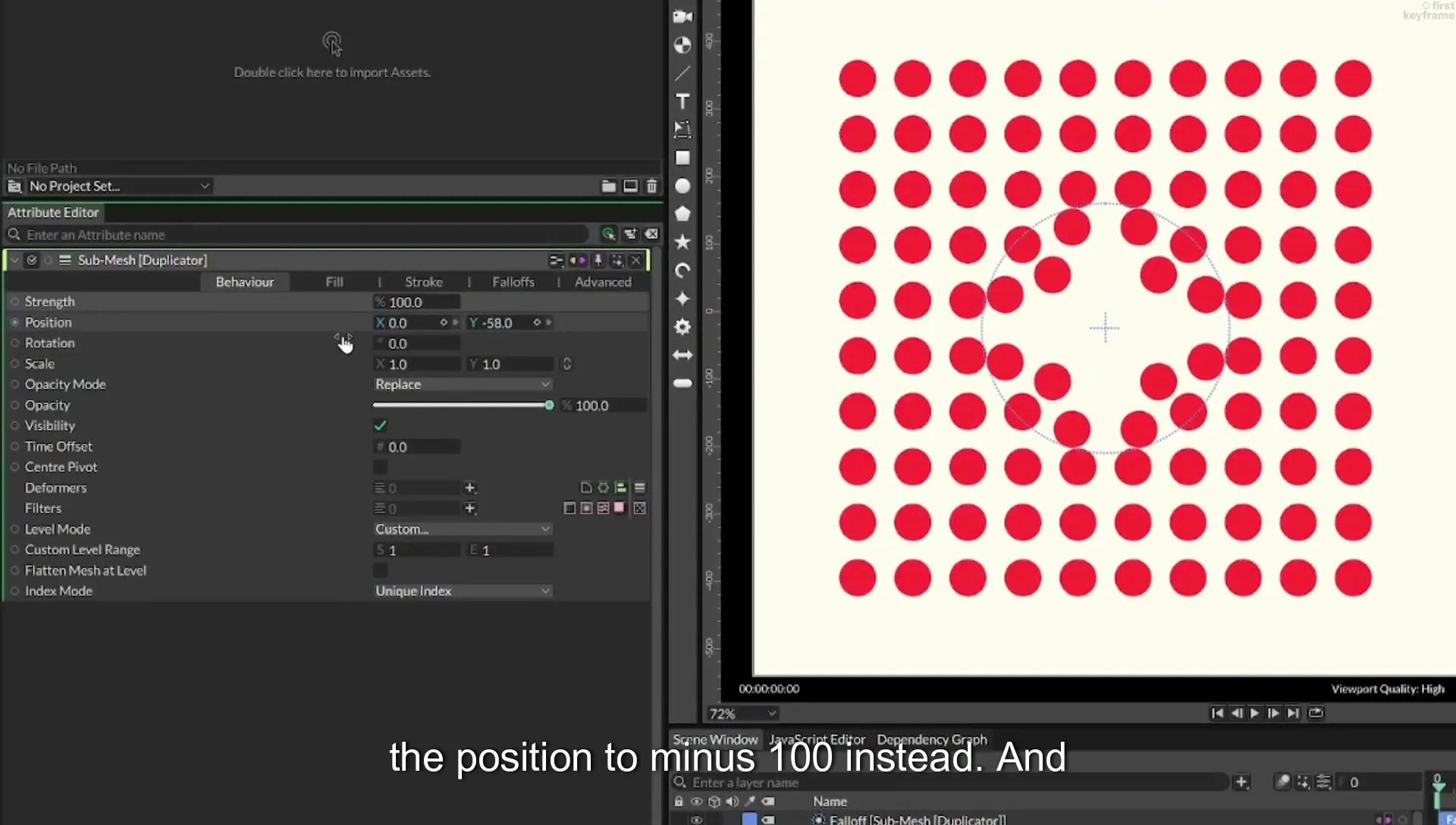The image size is (1456, 825).
Task: Toggle the Strength attribute keyframe dot
Action: tap(14, 302)
